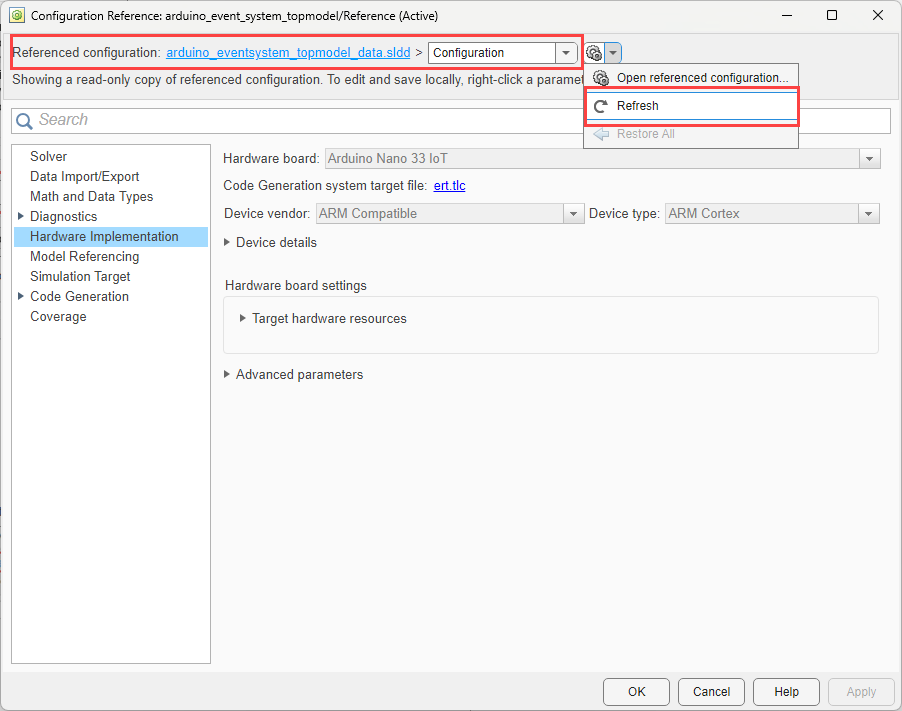
Task: Select Solver in the left pane
Action: point(48,156)
